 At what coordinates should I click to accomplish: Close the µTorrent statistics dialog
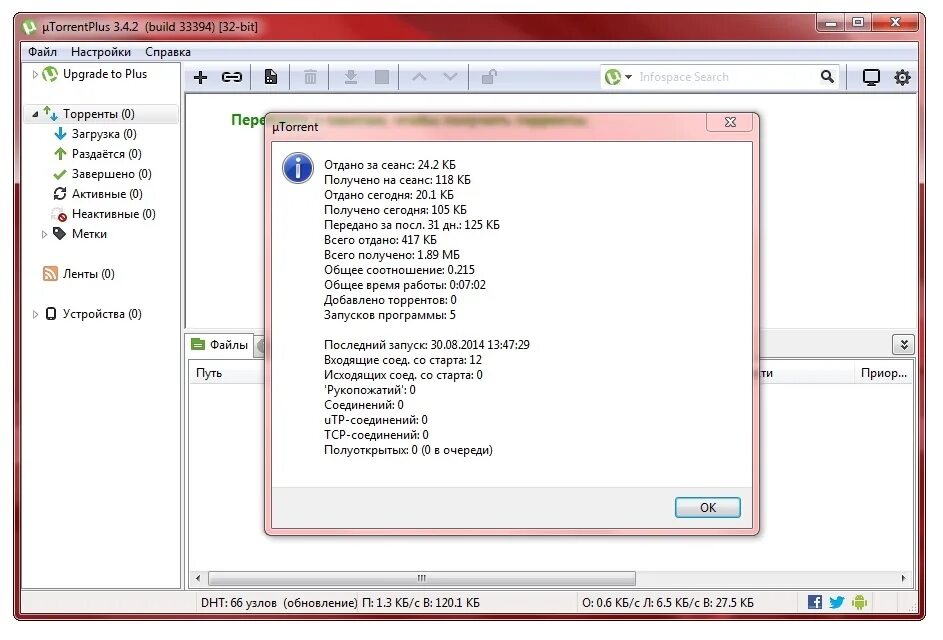730,122
